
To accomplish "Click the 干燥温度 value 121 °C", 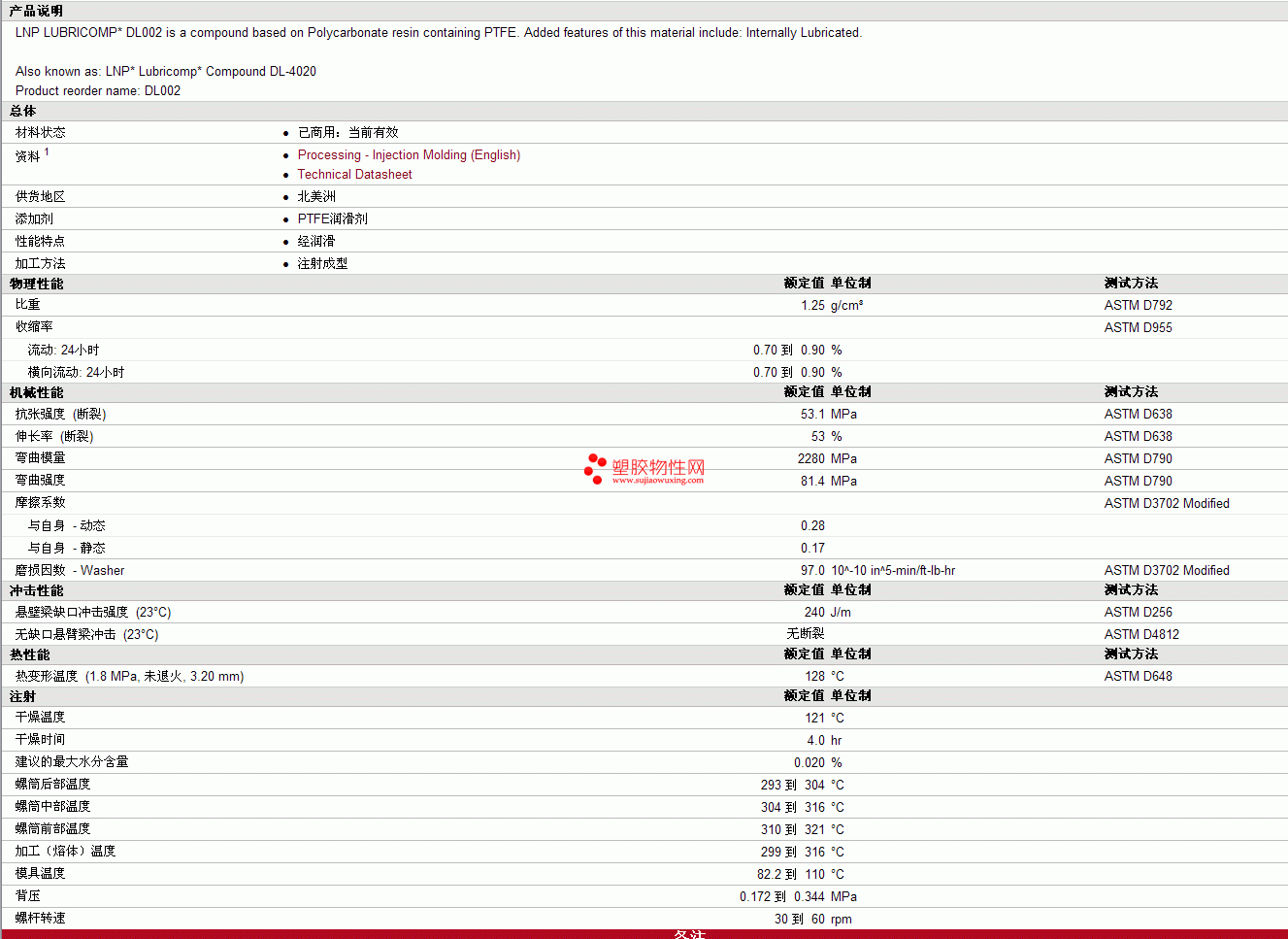I will coord(824,719).
